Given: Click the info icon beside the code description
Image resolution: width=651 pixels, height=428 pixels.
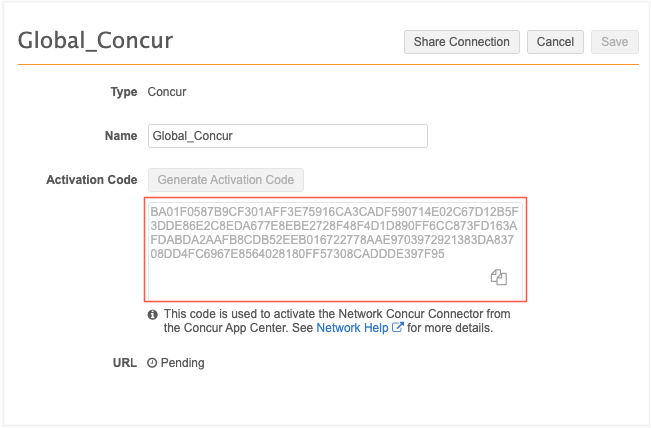Looking at the screenshot, I should 153,314.
